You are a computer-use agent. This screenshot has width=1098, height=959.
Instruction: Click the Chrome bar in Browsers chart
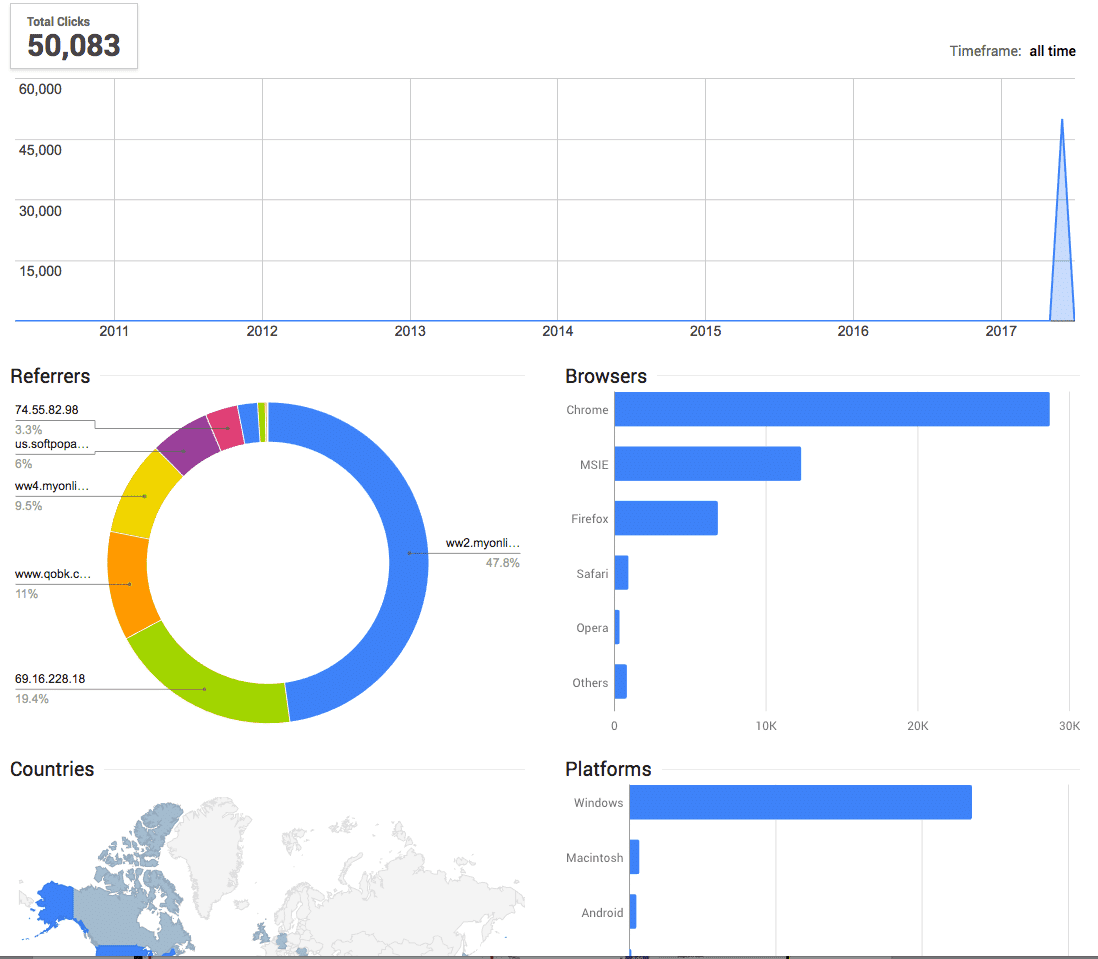[x=832, y=410]
